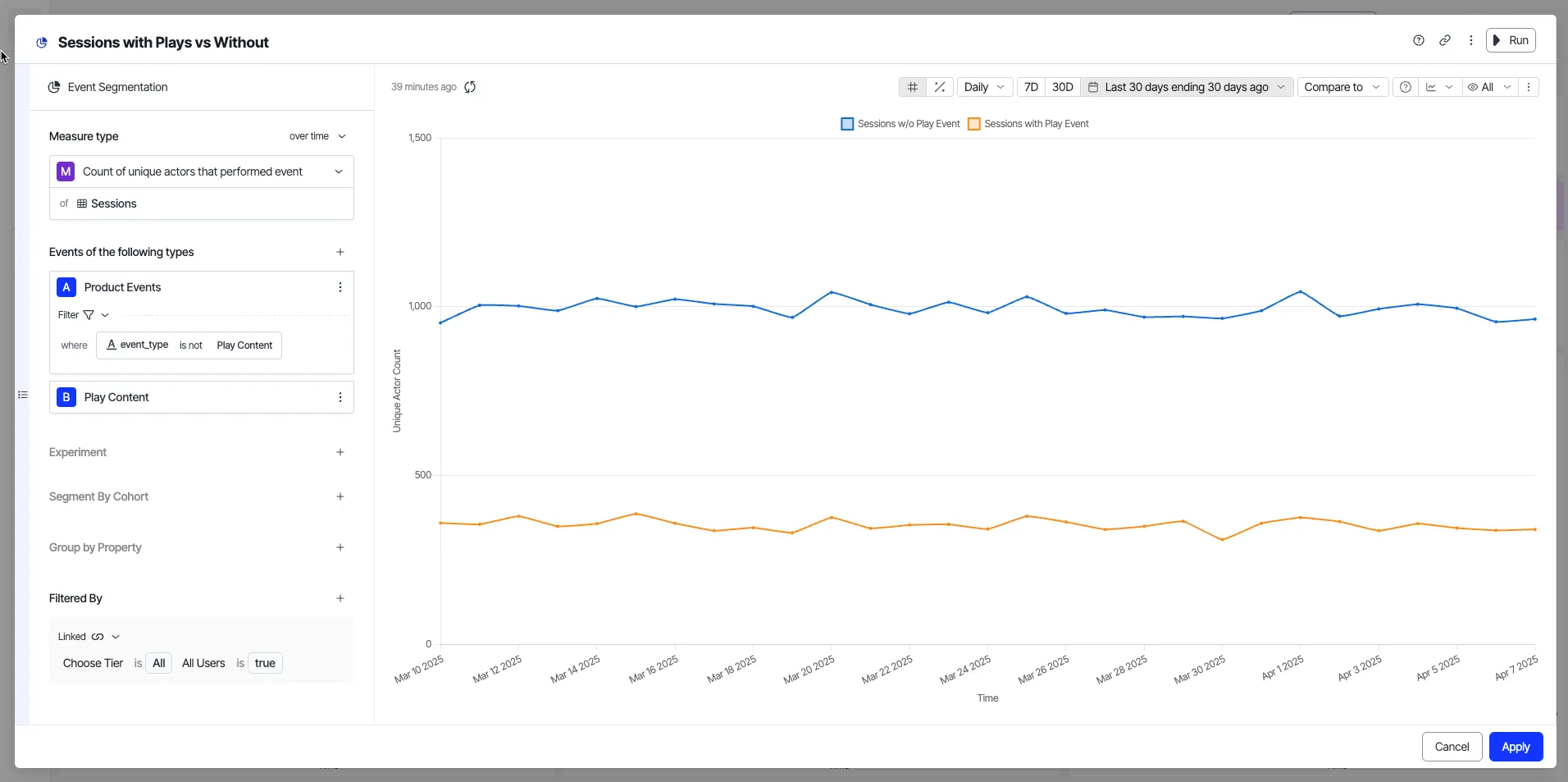Open the All series visibility dropdown
This screenshot has width=1568, height=782.
point(1489,87)
